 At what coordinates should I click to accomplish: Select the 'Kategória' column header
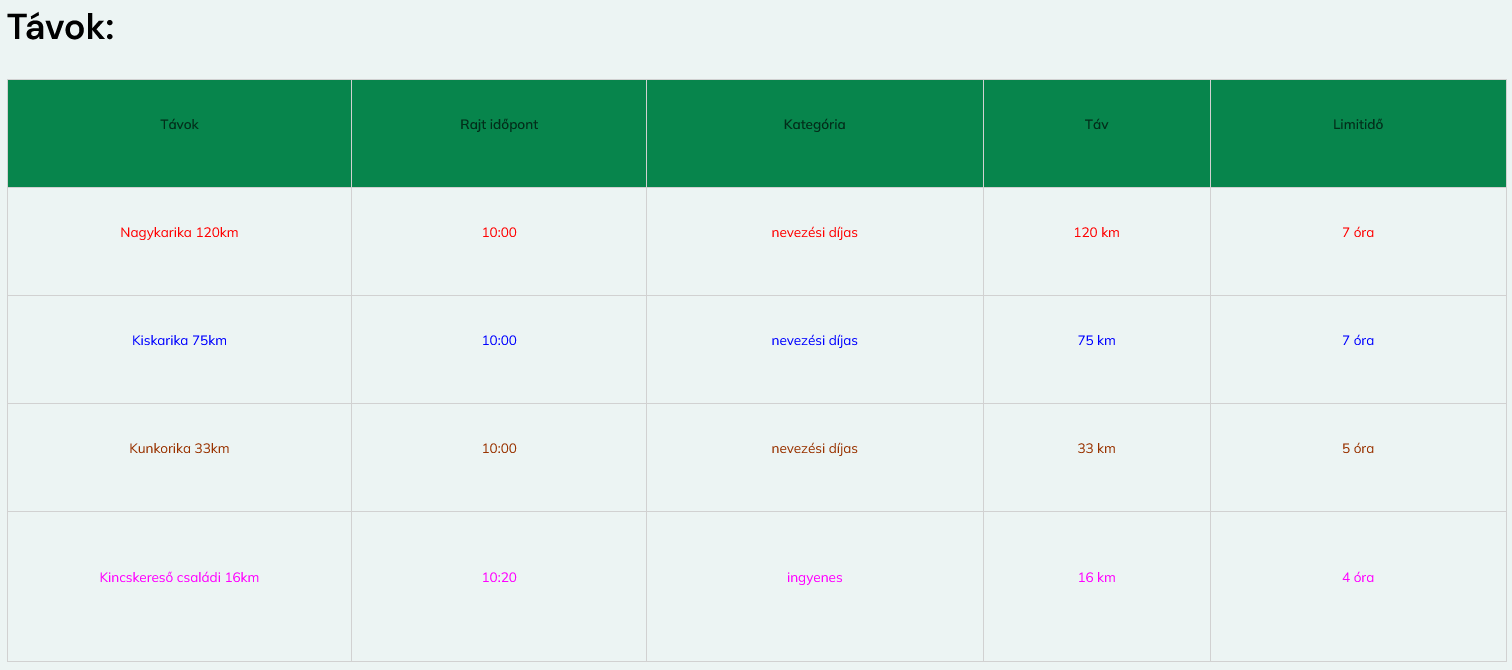[814, 125]
